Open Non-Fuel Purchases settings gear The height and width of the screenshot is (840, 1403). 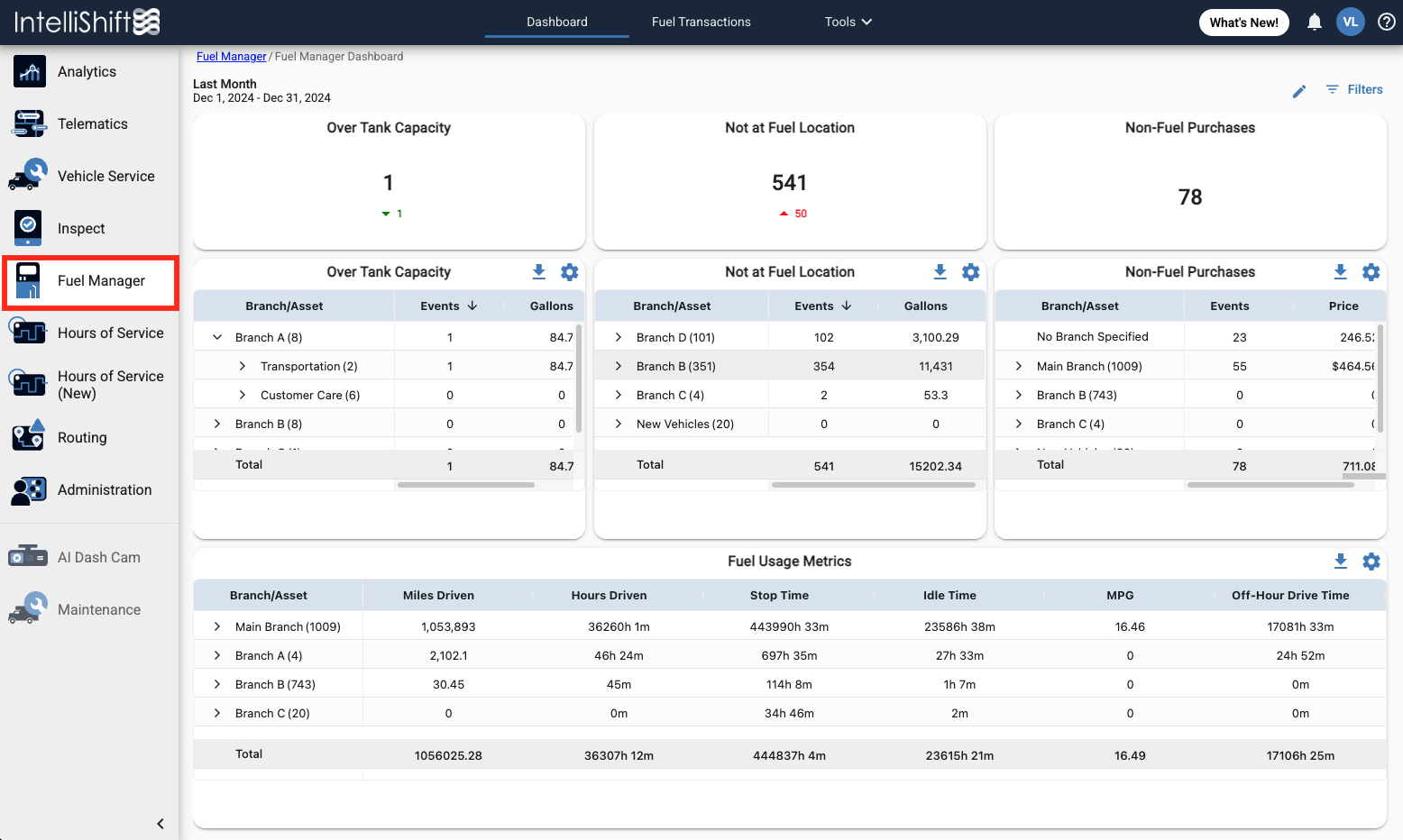click(x=1371, y=271)
